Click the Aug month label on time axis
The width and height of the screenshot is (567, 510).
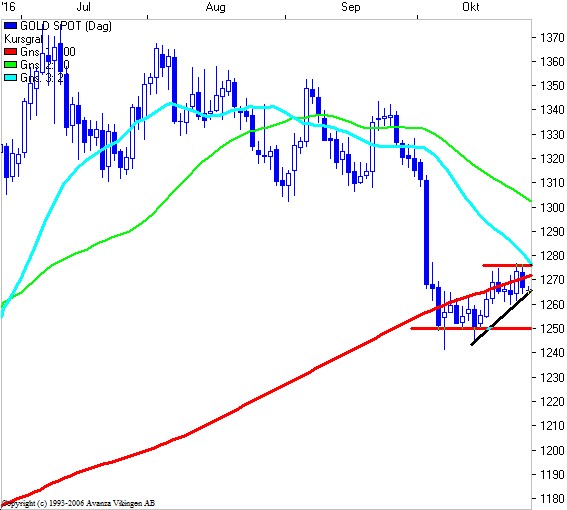point(216,7)
